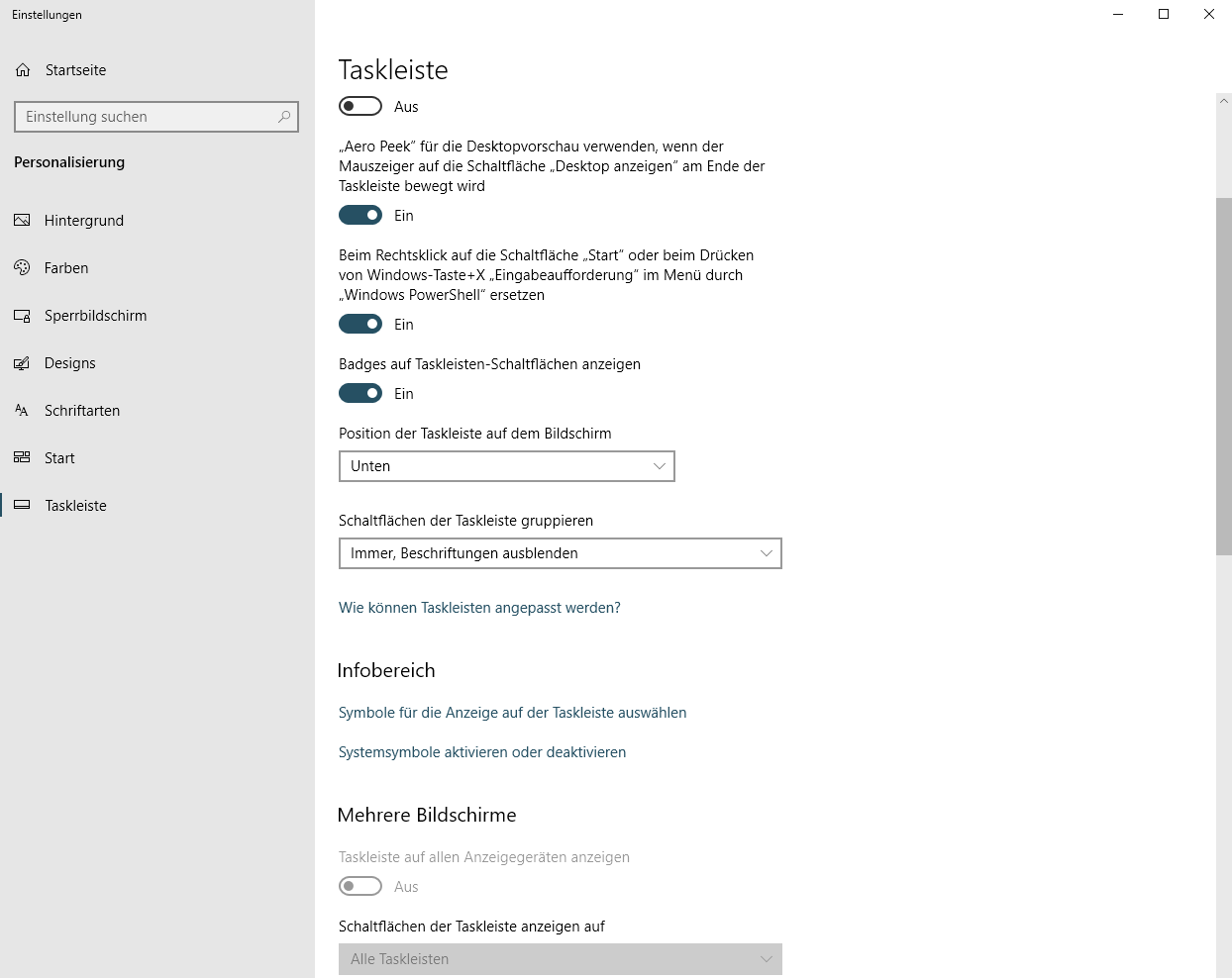Open the Taskleiste section in sidebar
Screen dimensions: 1232x978
[x=75, y=506]
